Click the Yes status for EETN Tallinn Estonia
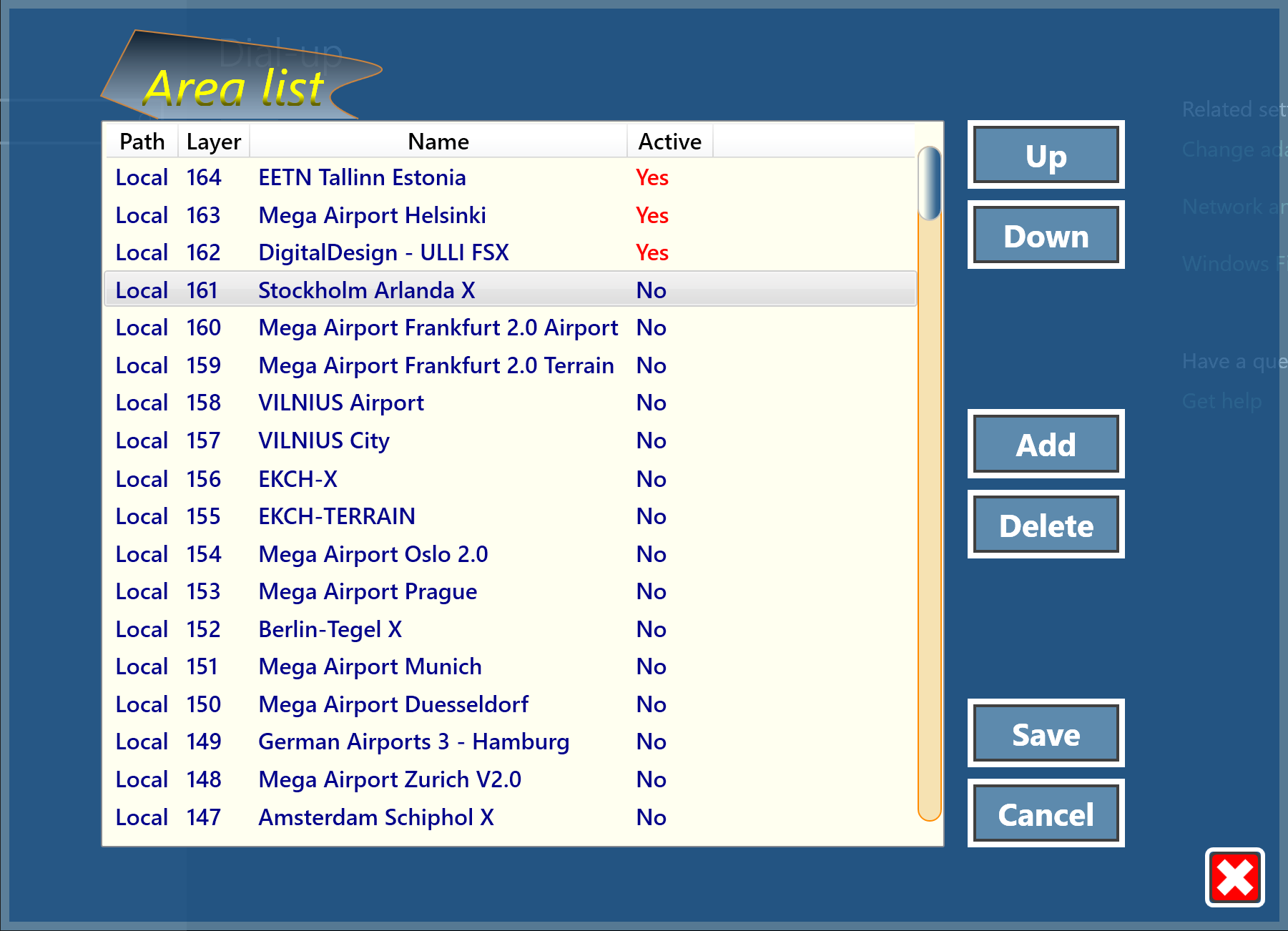1288x931 pixels. tap(652, 177)
